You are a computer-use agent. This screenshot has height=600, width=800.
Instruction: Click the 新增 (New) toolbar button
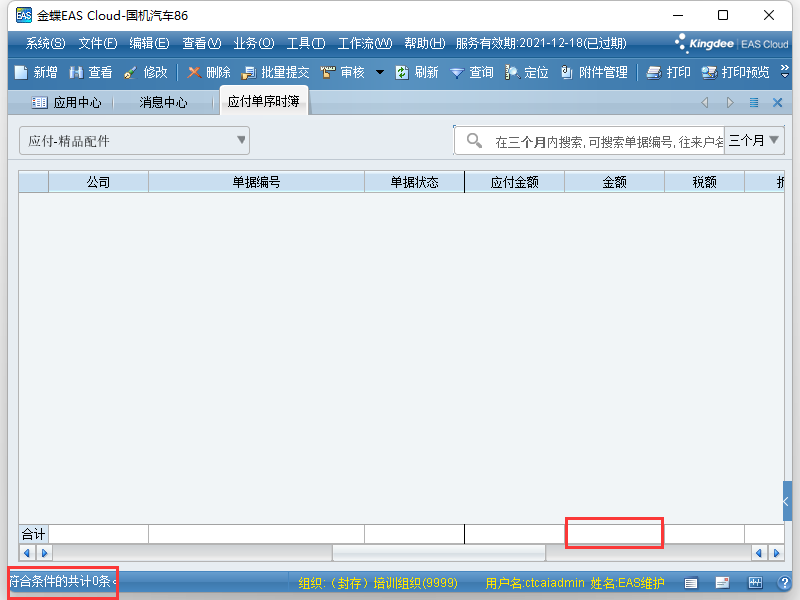35,73
